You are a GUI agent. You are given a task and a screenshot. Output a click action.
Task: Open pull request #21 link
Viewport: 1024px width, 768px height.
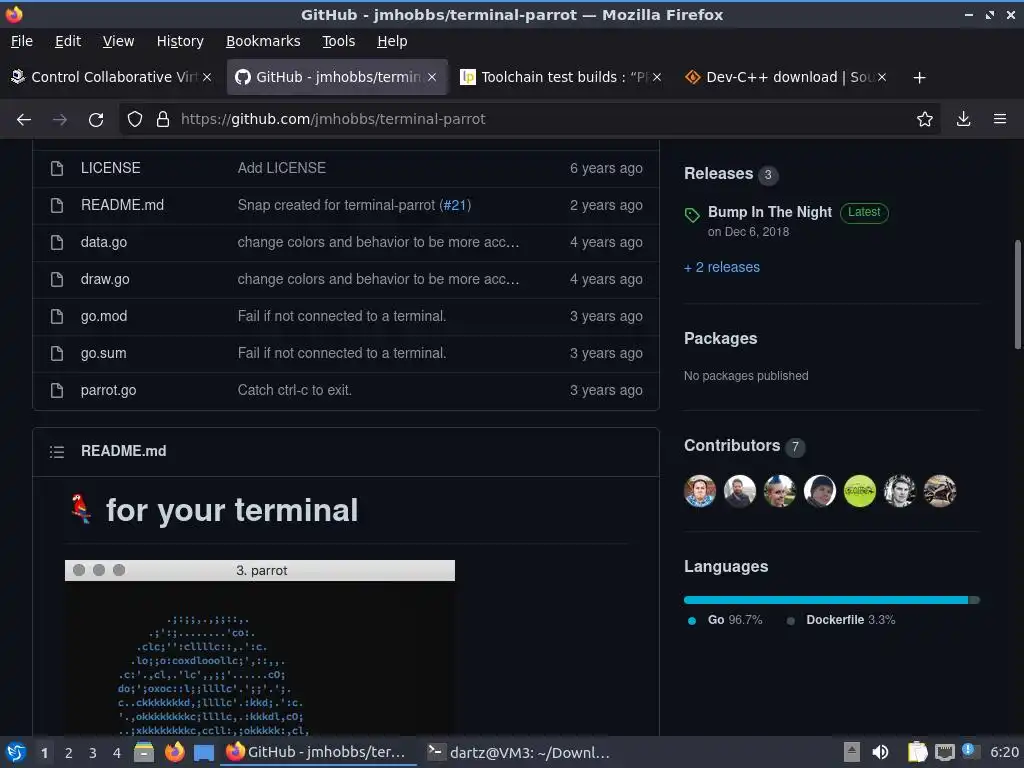[x=455, y=205]
